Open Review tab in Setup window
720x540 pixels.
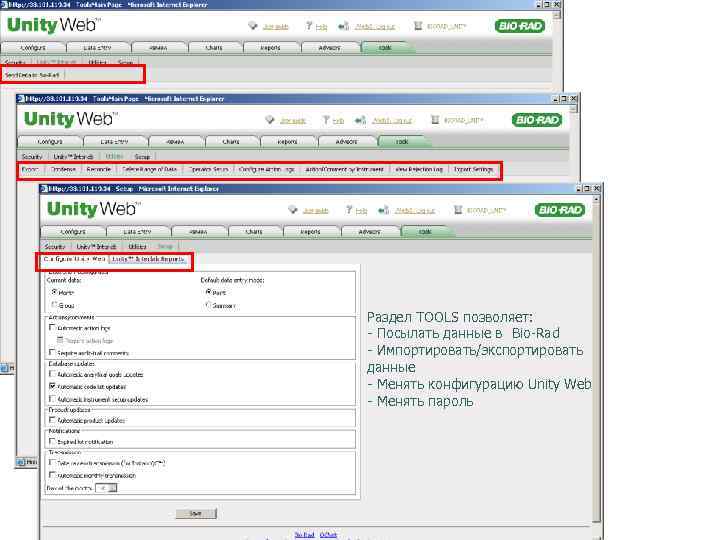tap(198, 232)
